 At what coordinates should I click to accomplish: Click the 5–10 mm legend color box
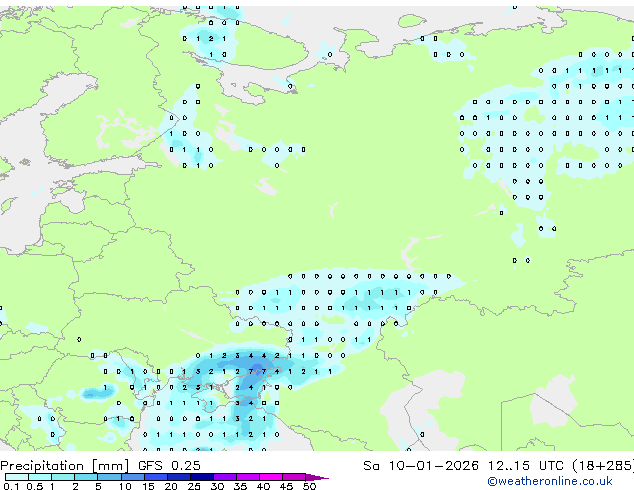coord(109,477)
